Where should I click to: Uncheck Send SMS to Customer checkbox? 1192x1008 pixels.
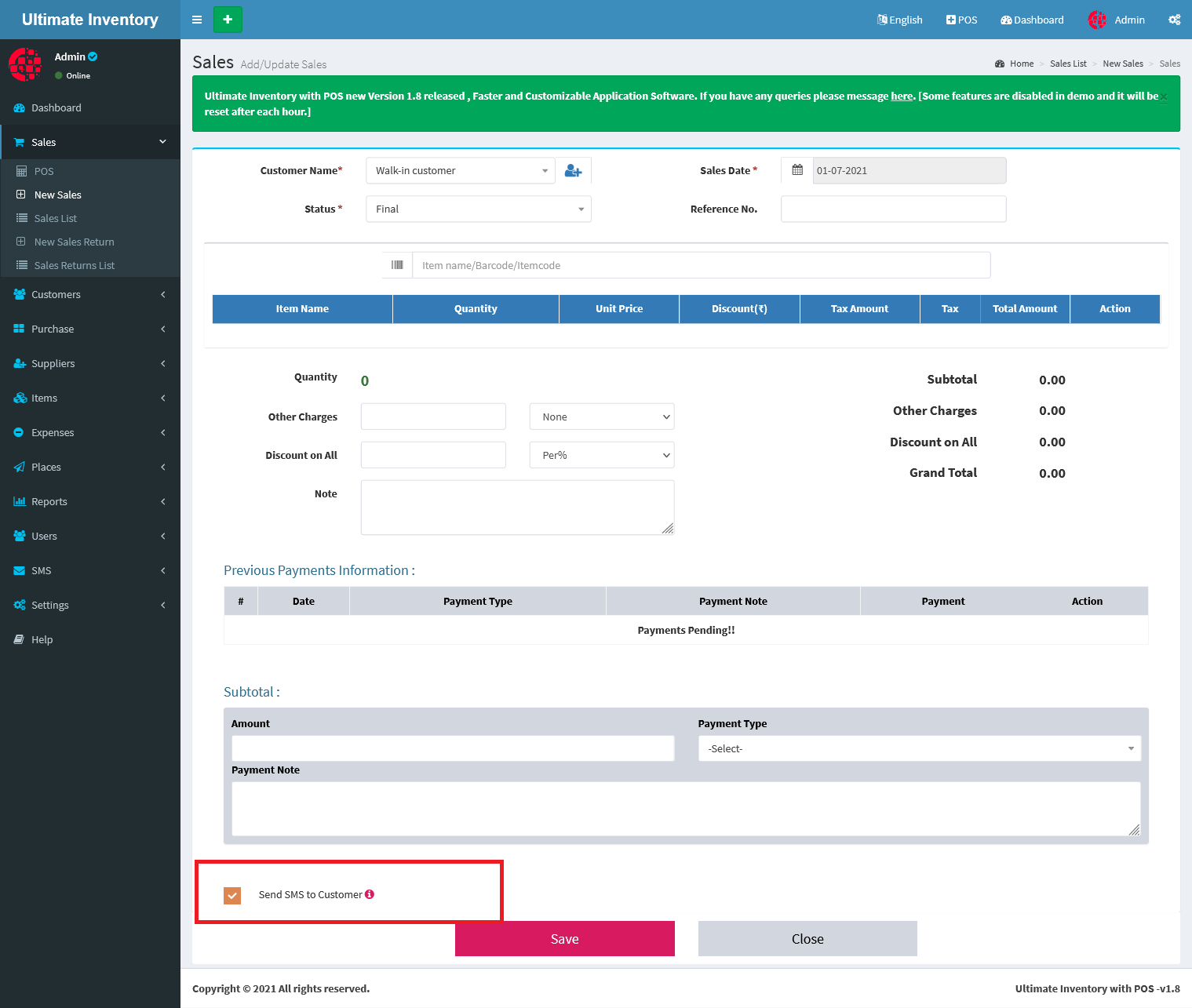pos(232,895)
